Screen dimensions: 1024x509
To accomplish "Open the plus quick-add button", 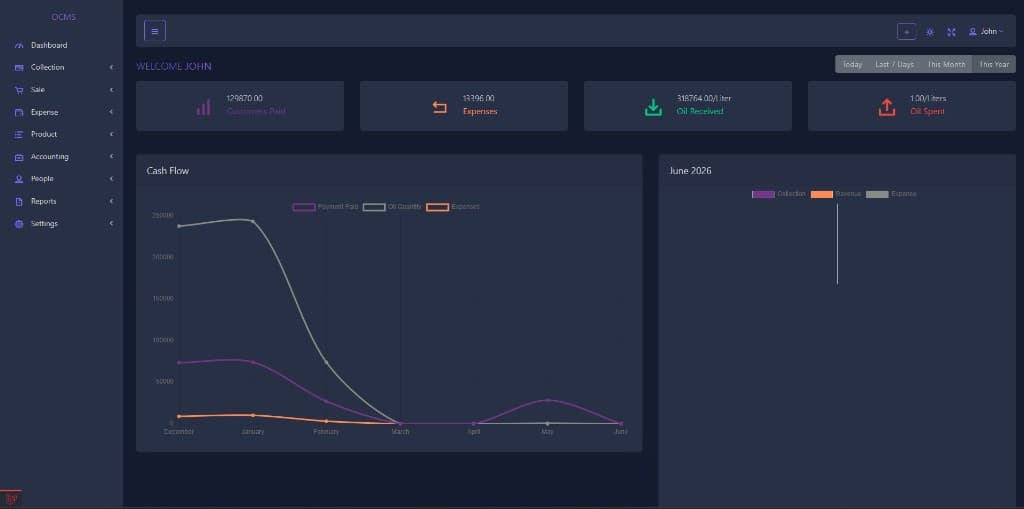I will tap(906, 31).
